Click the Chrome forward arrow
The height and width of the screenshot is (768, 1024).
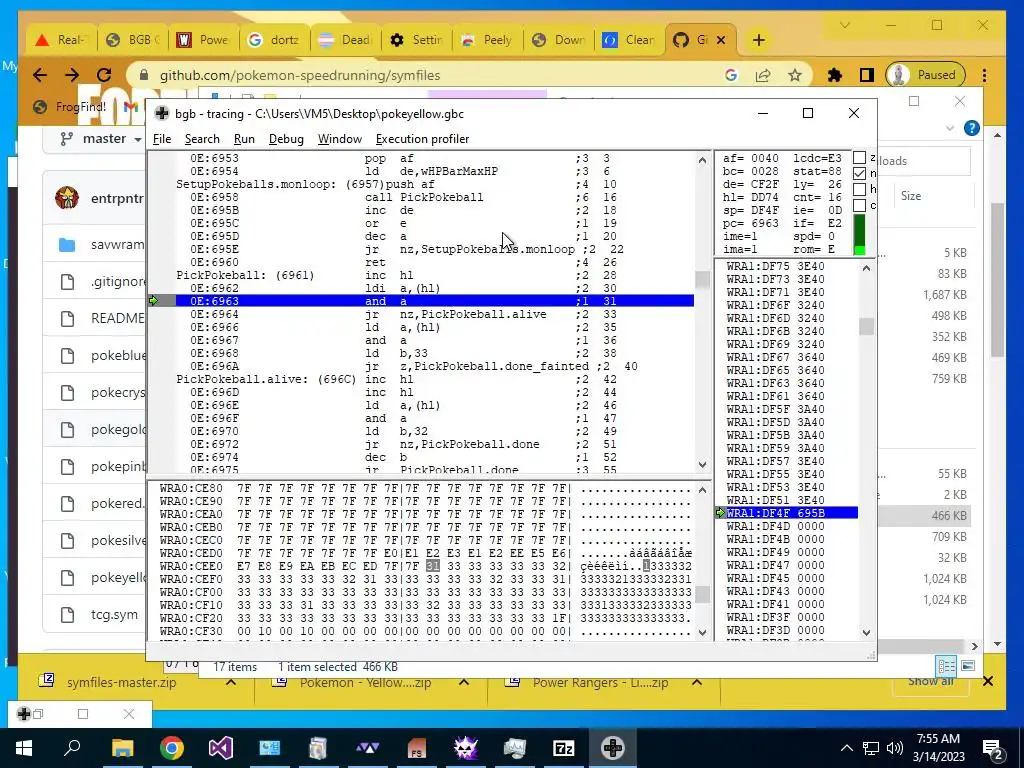click(x=72, y=75)
